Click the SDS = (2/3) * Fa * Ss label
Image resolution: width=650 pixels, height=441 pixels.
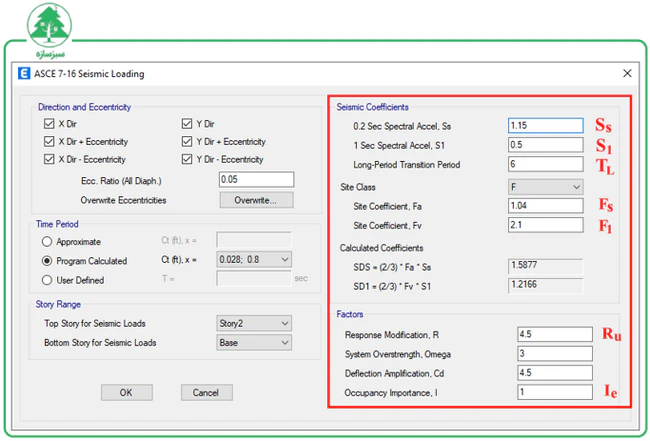392,267
